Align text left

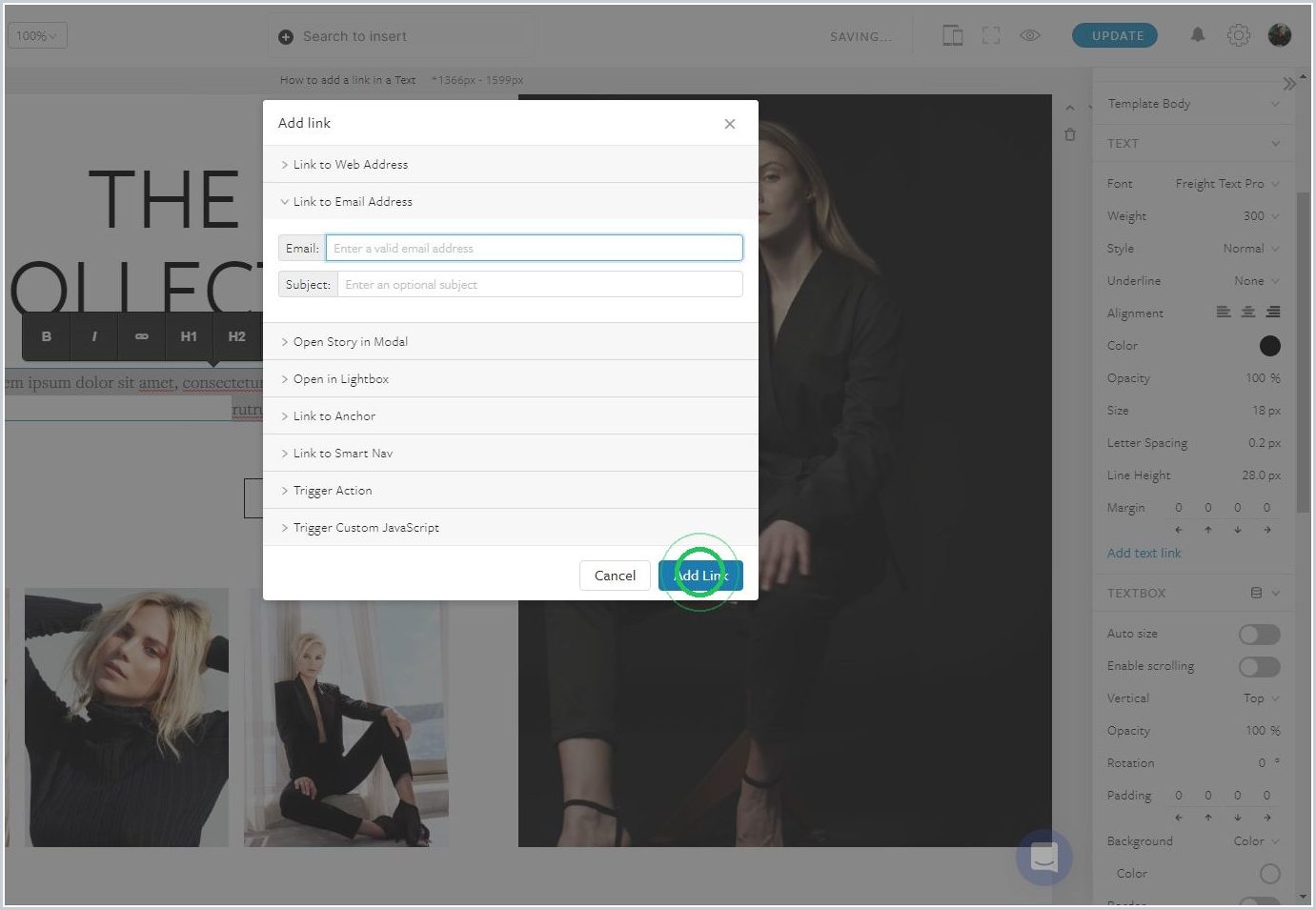tap(1224, 313)
